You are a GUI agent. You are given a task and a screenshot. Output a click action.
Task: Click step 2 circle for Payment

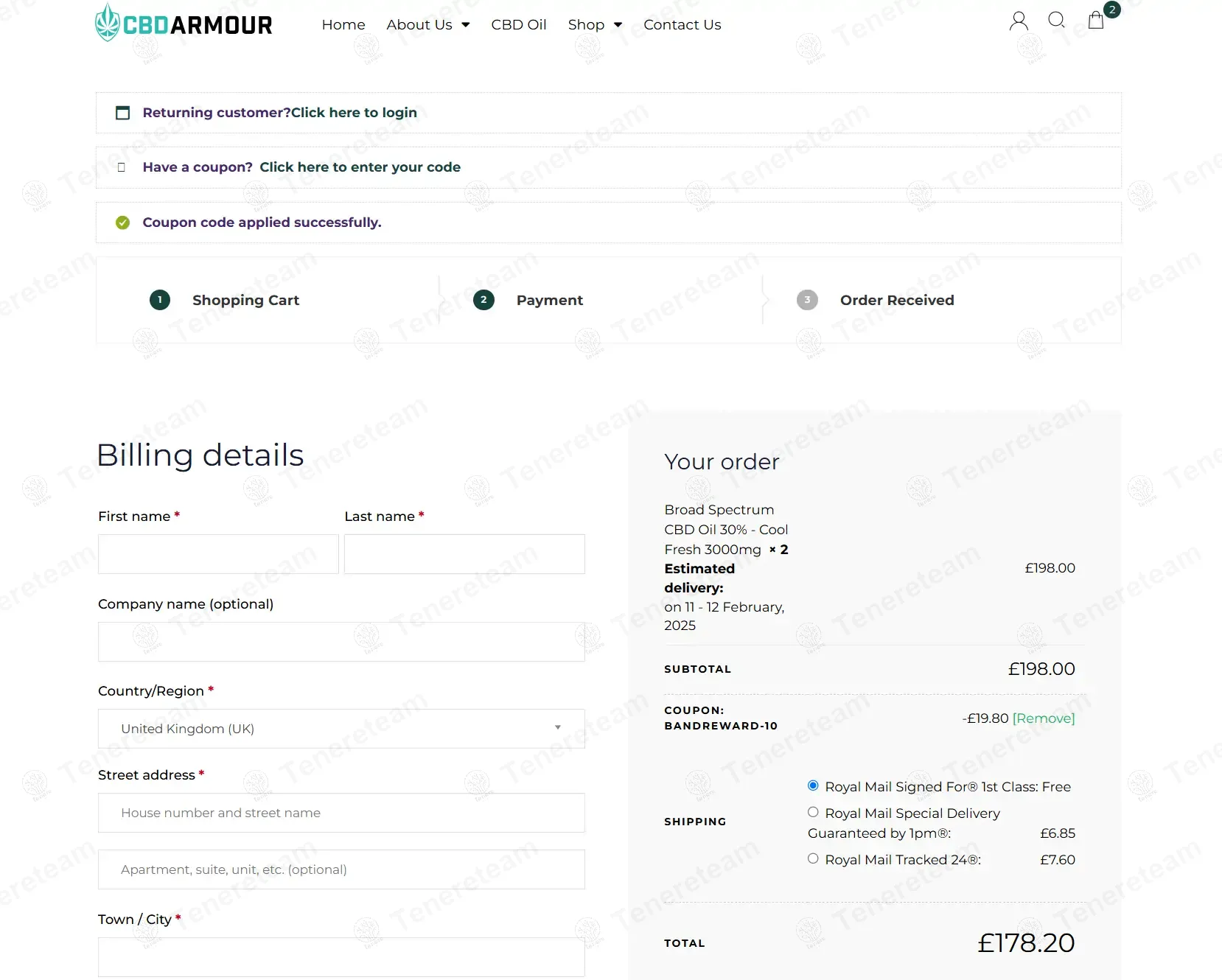[483, 300]
